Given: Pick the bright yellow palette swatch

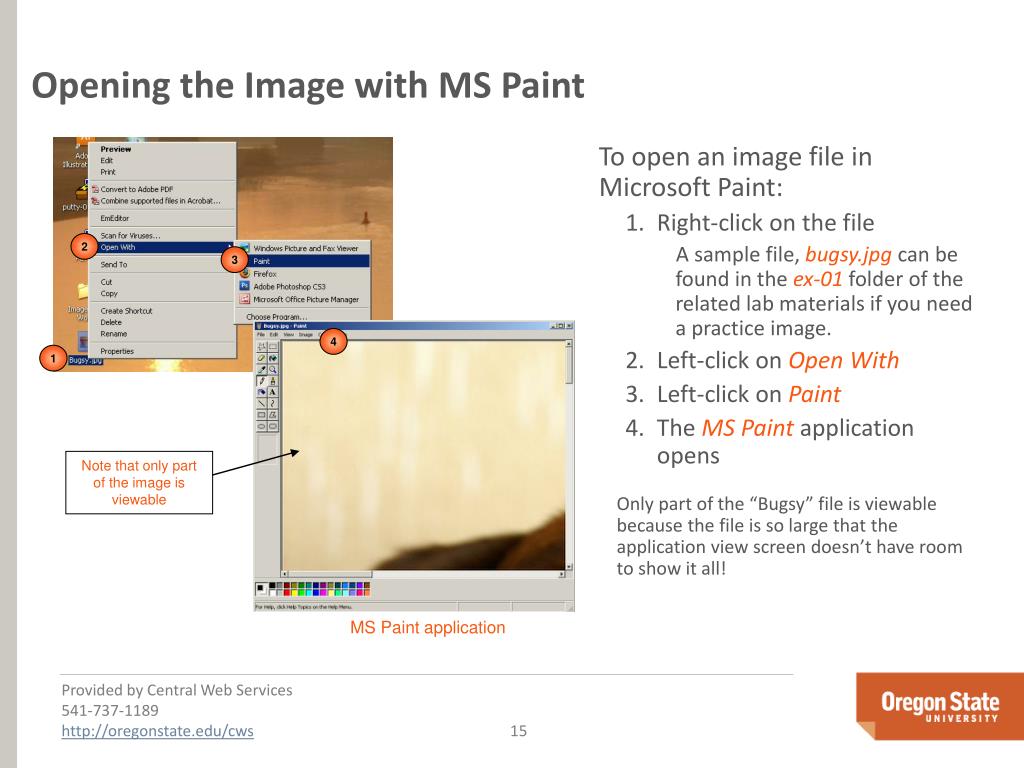Looking at the screenshot, I should click(295, 593).
